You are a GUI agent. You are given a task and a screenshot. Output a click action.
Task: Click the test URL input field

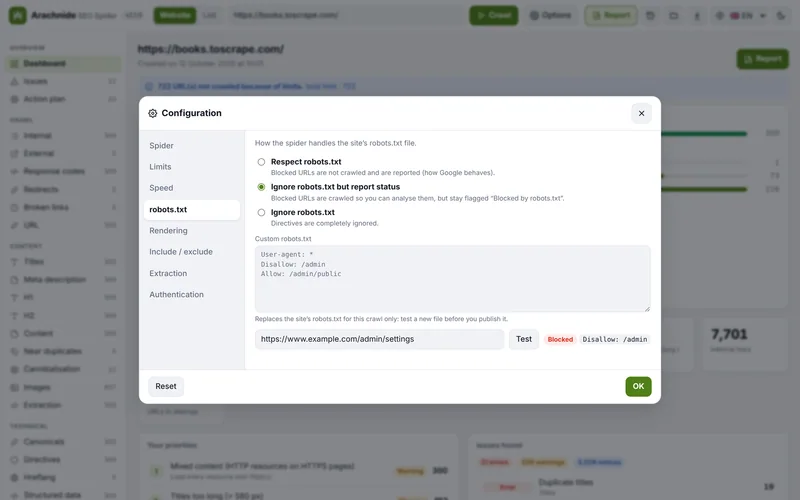coord(379,339)
